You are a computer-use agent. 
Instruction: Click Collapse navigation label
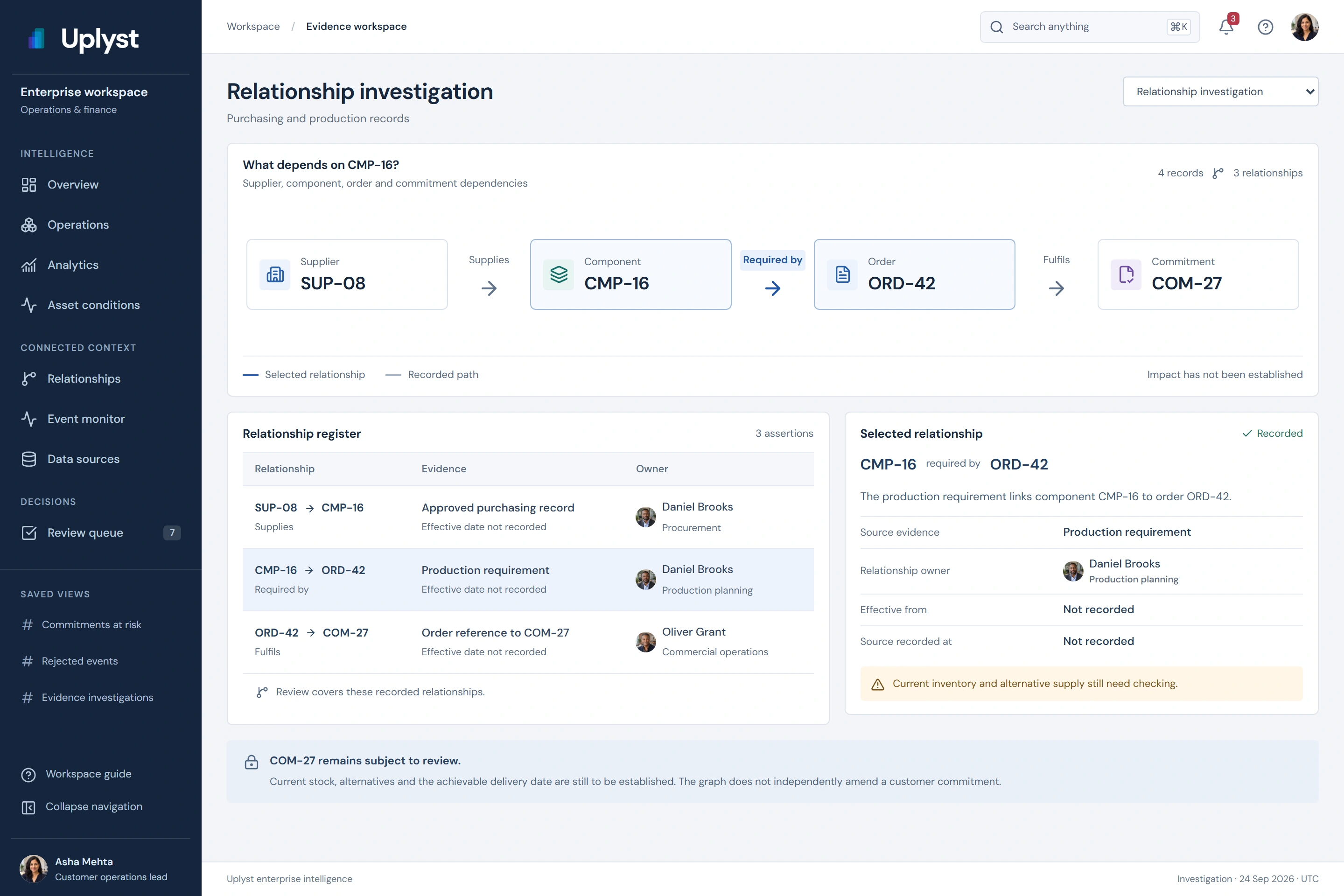94,806
